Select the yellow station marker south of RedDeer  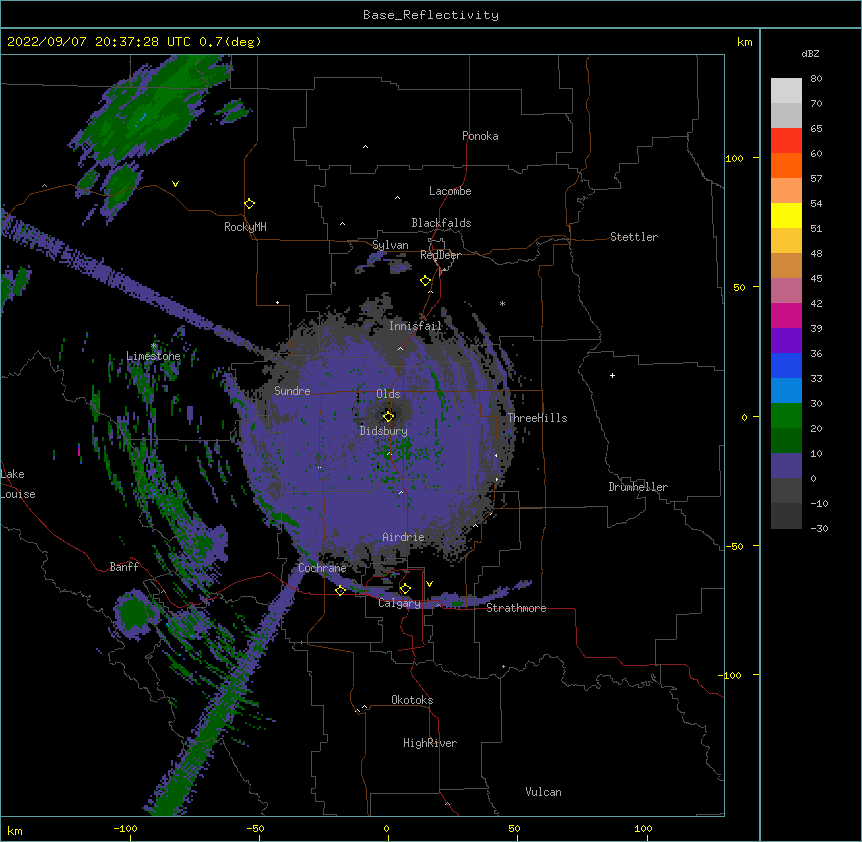(x=425, y=281)
